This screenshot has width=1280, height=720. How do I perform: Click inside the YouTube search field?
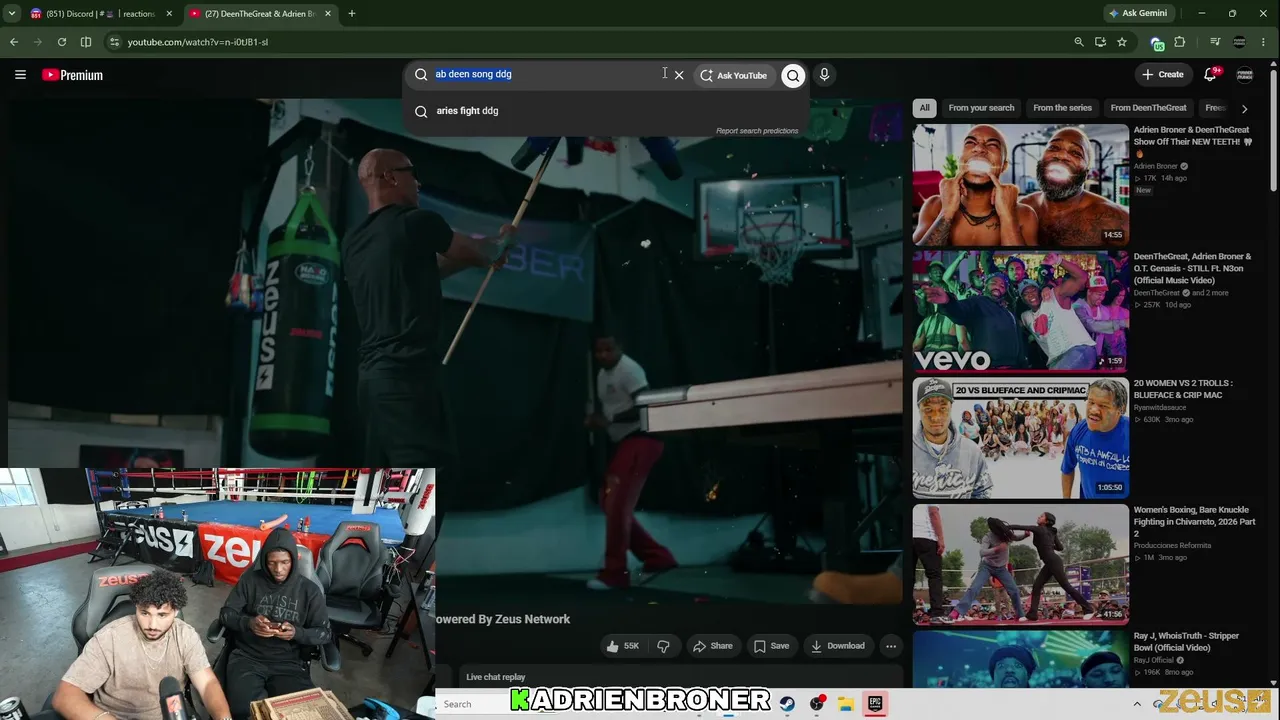(x=548, y=75)
